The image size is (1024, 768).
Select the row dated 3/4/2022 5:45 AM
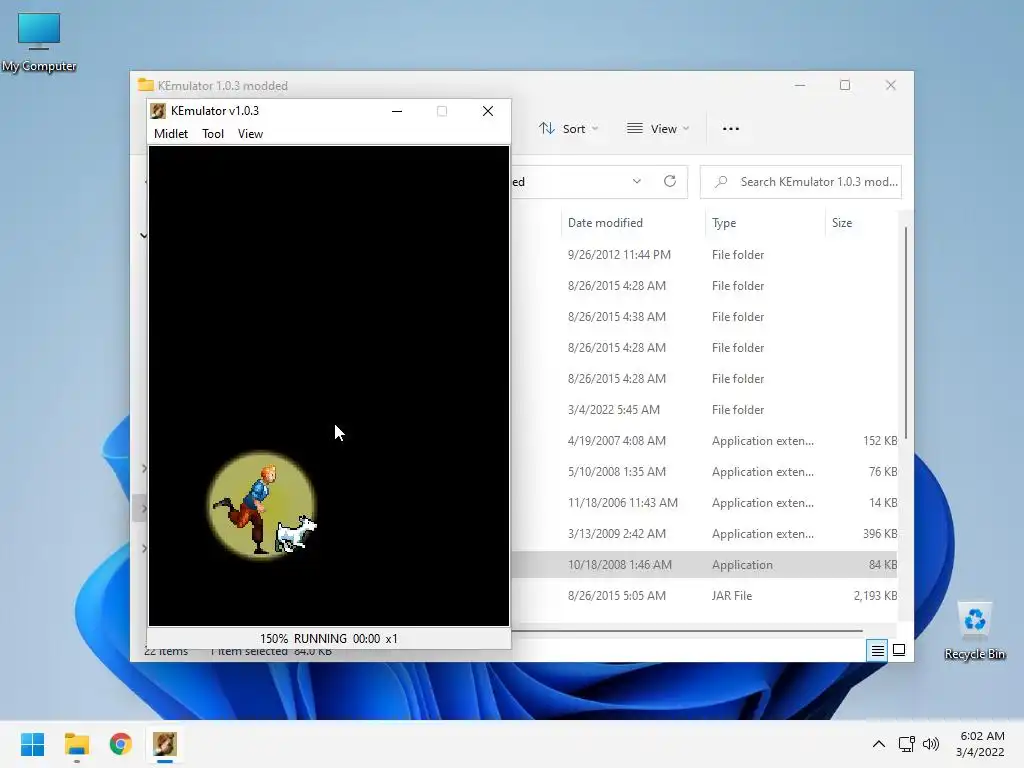coord(704,409)
